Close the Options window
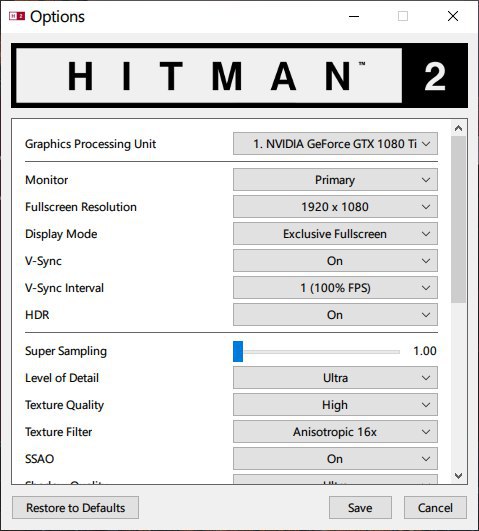 (x=453, y=16)
